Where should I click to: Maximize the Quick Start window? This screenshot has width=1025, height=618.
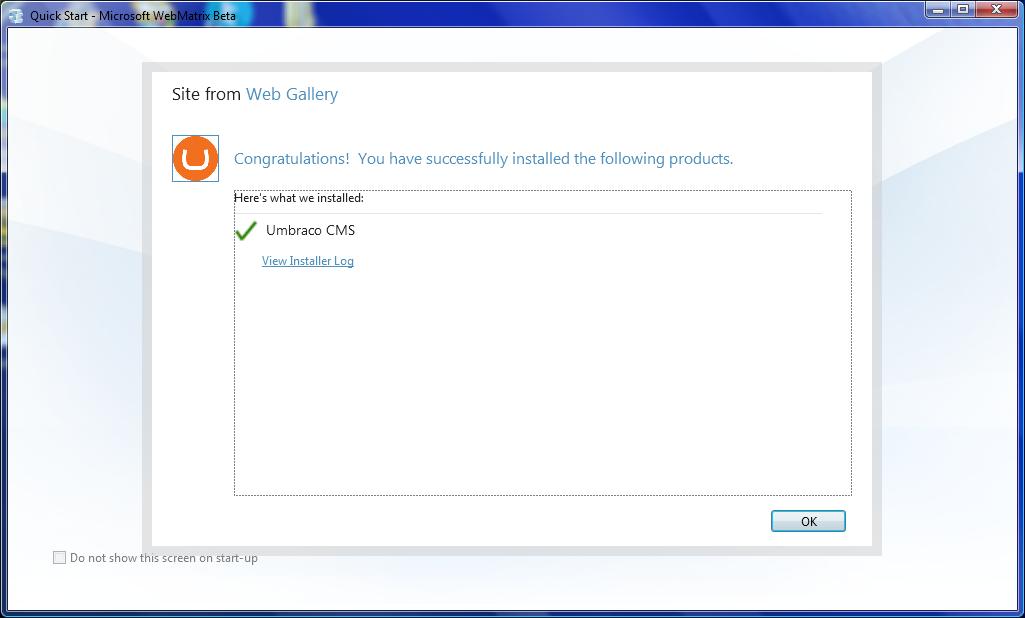click(963, 10)
